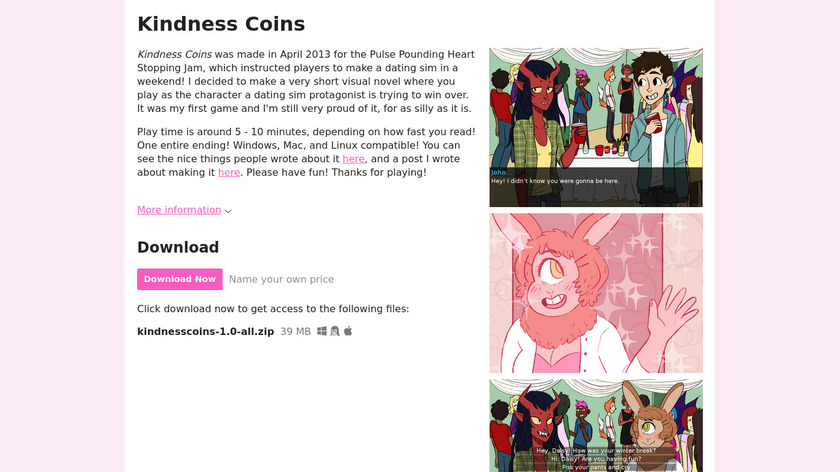This screenshot has width=840, height=472.
Task: Click the italic Kindness Coins text in description
Action: [174, 55]
